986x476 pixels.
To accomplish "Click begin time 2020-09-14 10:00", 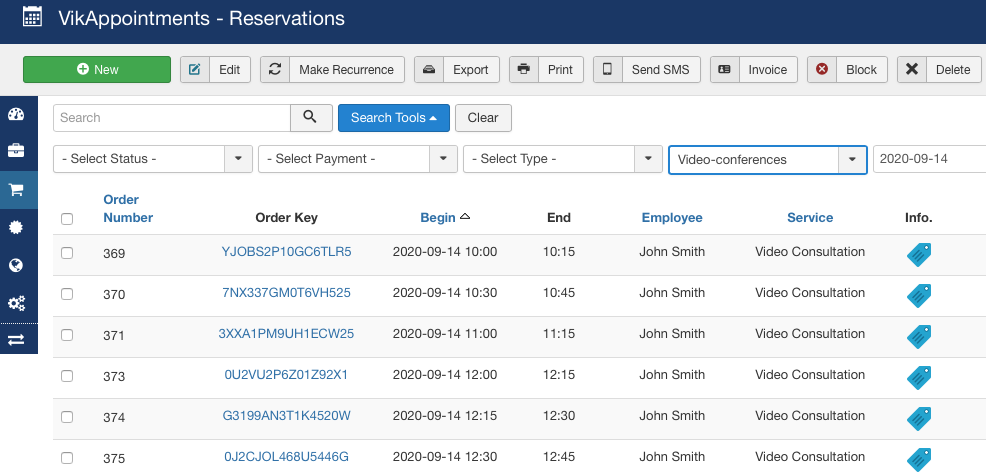I will coord(445,252).
